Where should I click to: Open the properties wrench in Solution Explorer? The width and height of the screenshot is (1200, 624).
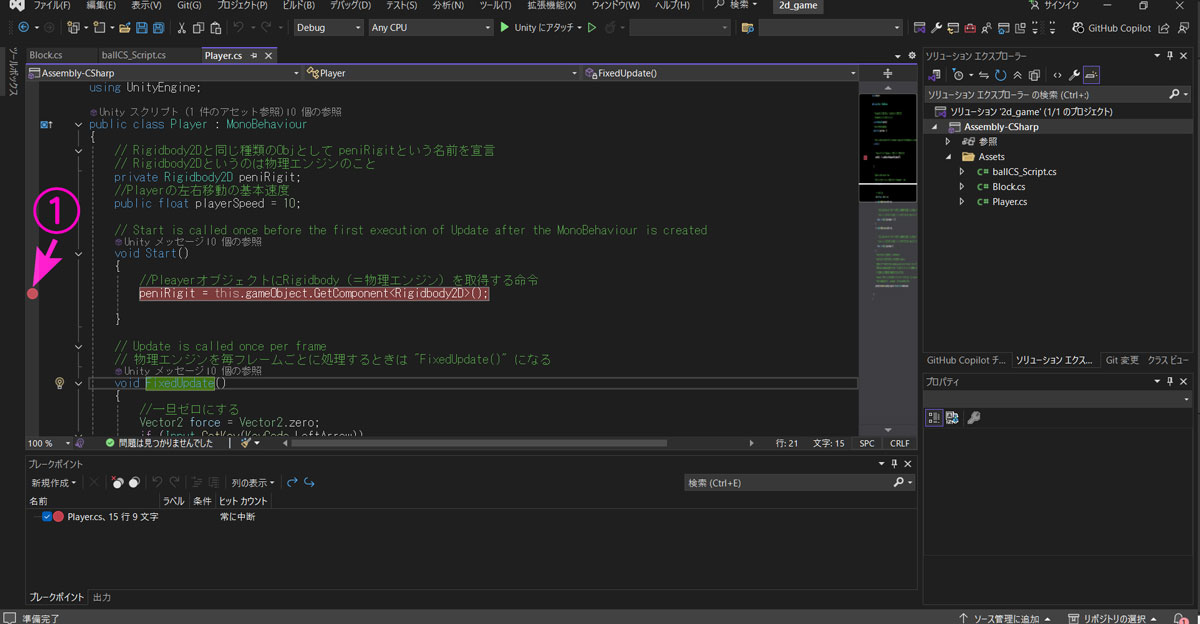(x=1073, y=75)
